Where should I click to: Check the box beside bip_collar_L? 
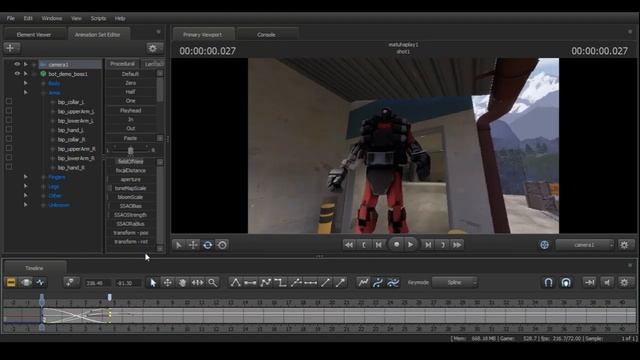pos(9,101)
